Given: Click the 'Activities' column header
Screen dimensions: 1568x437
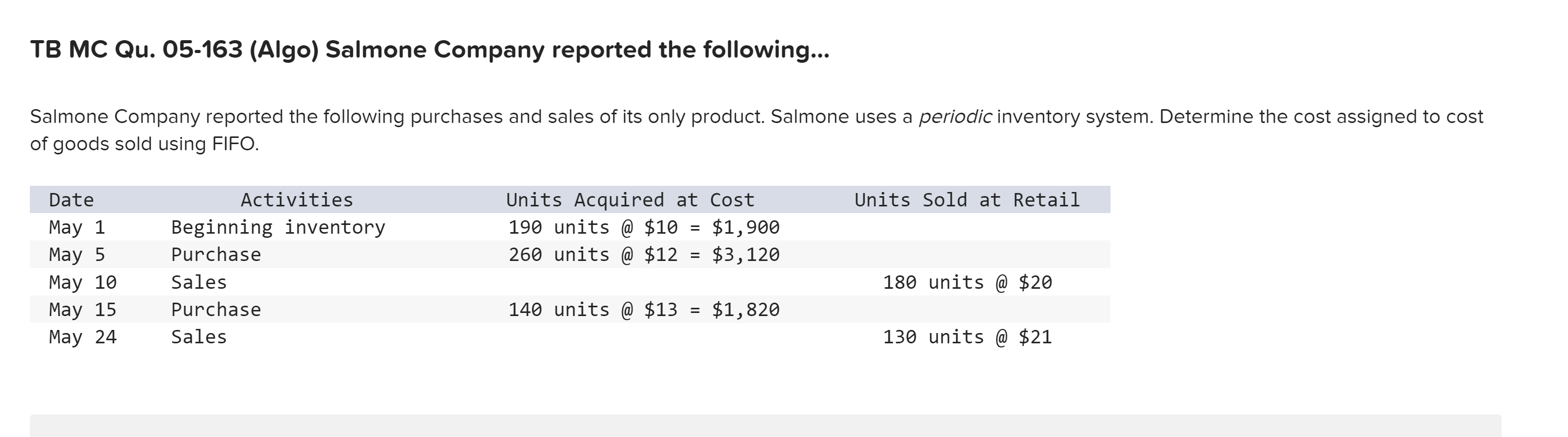Looking at the screenshot, I should coord(296,200).
